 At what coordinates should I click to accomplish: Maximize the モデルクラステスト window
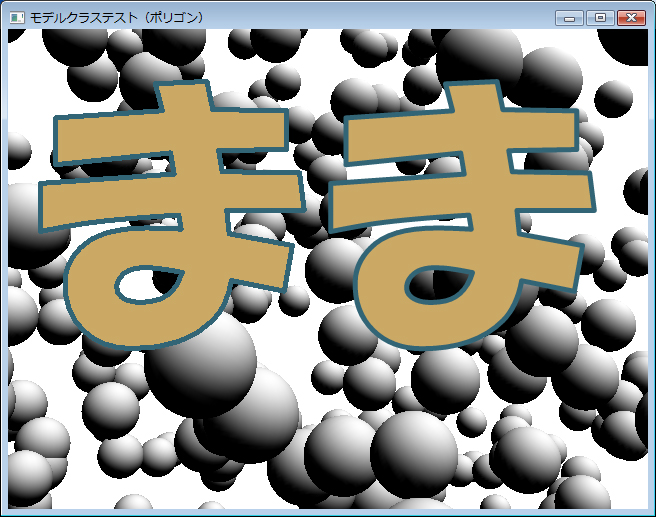click(600, 18)
